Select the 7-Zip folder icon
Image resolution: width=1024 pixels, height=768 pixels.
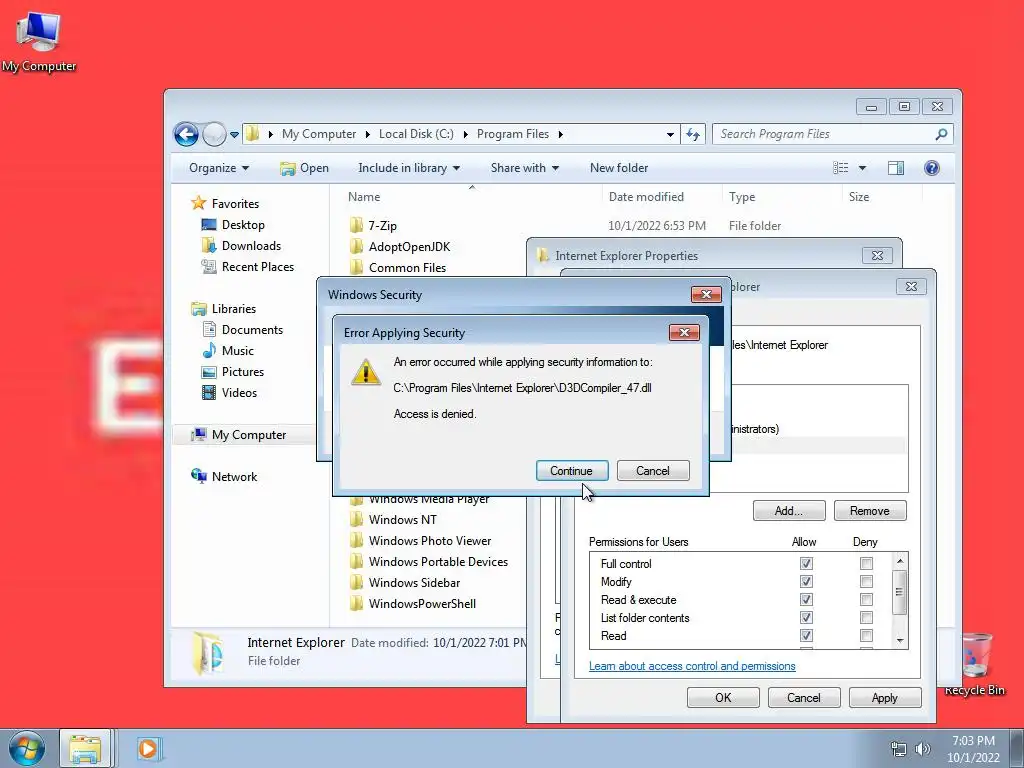(357, 226)
